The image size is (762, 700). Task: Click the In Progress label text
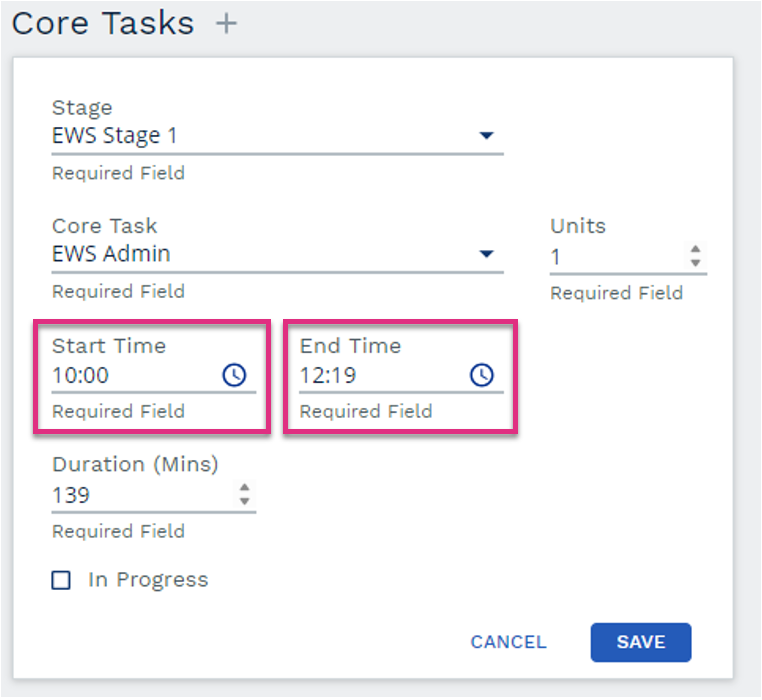point(148,580)
